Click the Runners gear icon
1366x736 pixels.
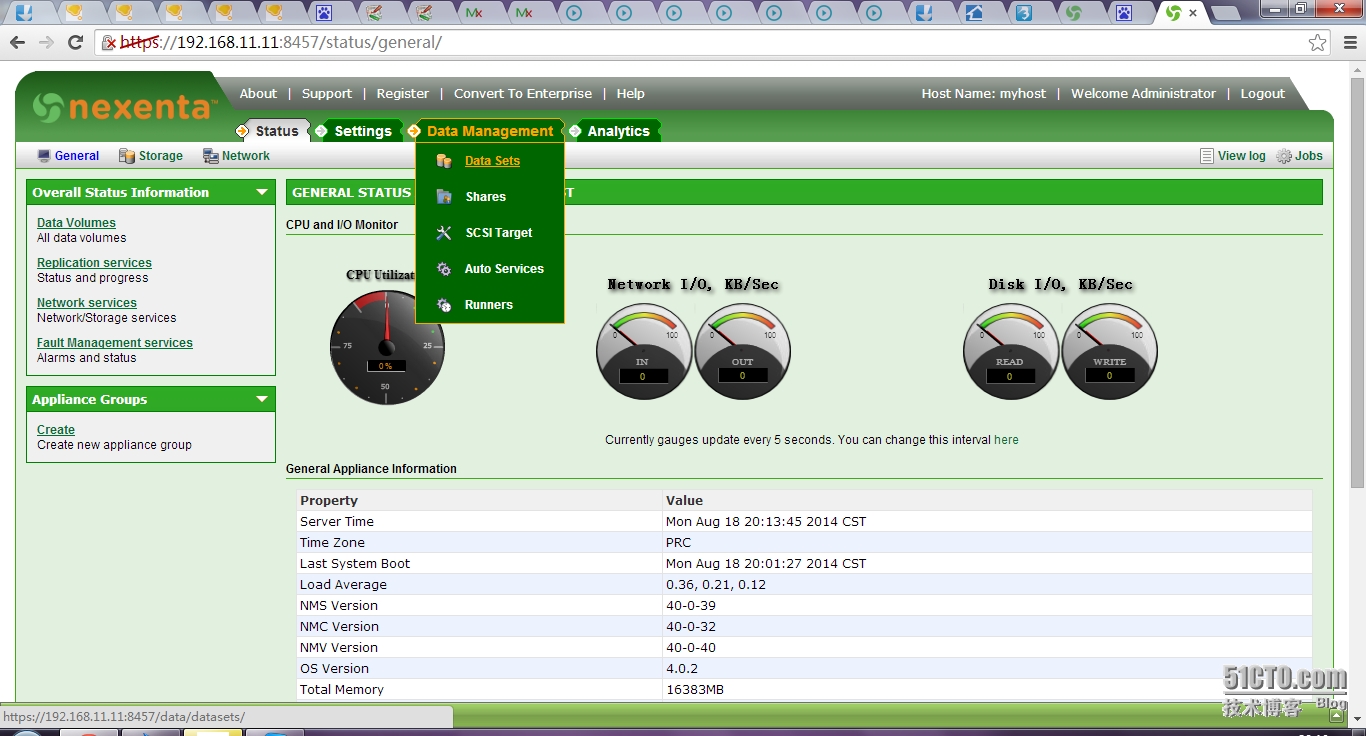[x=444, y=305]
